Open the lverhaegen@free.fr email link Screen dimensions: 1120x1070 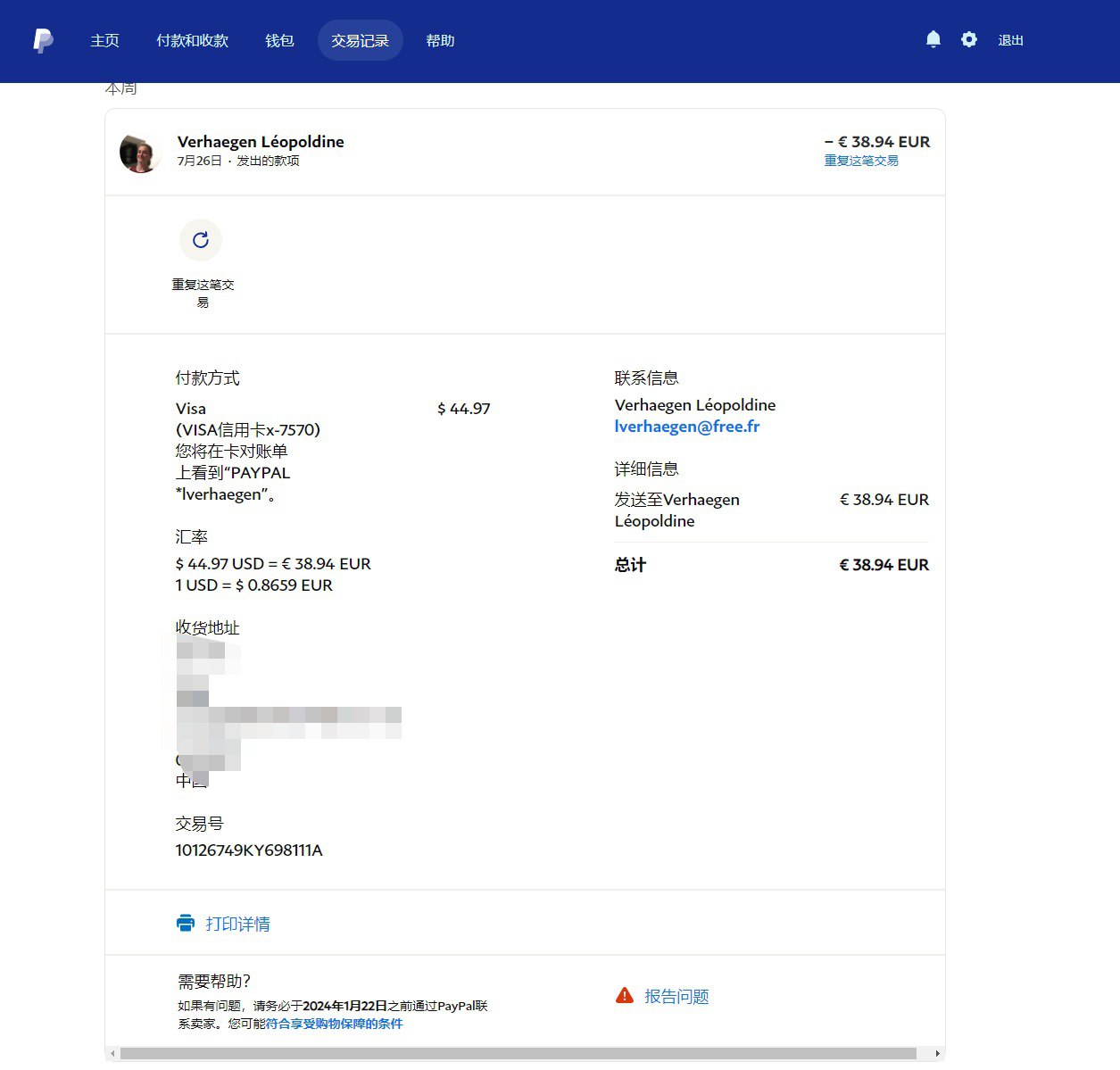[x=686, y=427]
